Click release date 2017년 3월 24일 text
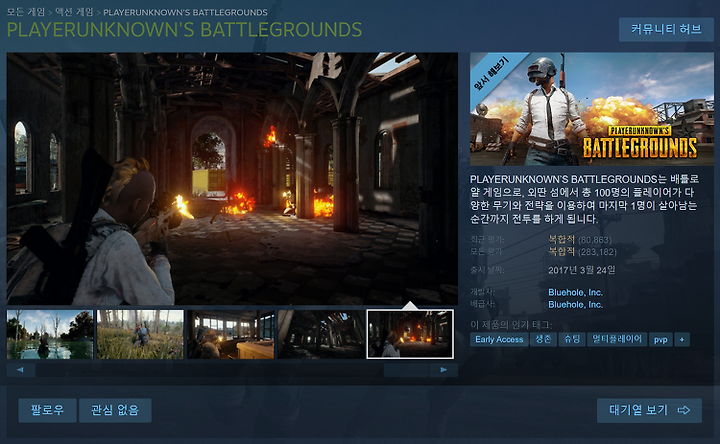Image resolution: width=720 pixels, height=444 pixels. [581, 270]
